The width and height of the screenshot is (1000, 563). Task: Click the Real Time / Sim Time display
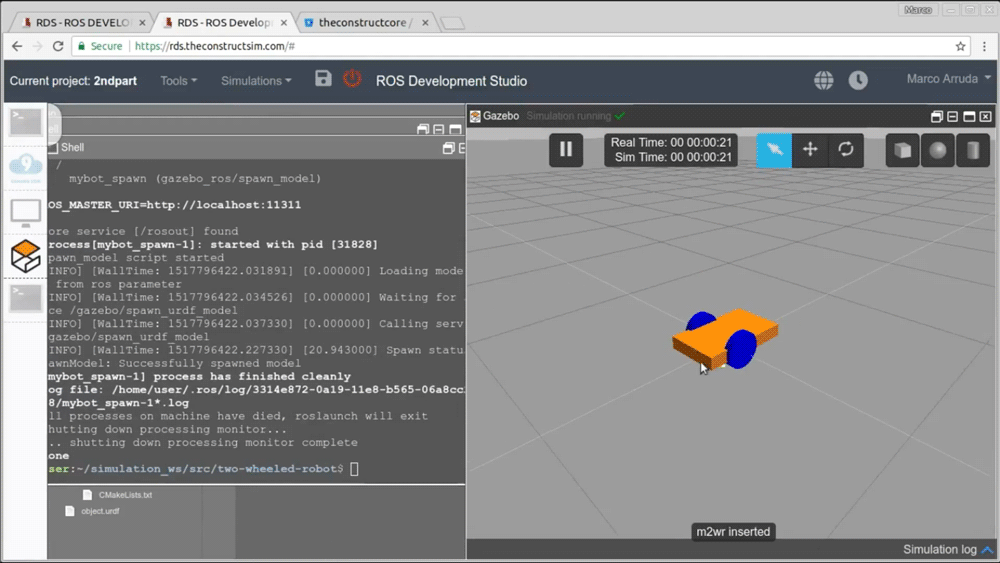click(x=671, y=150)
